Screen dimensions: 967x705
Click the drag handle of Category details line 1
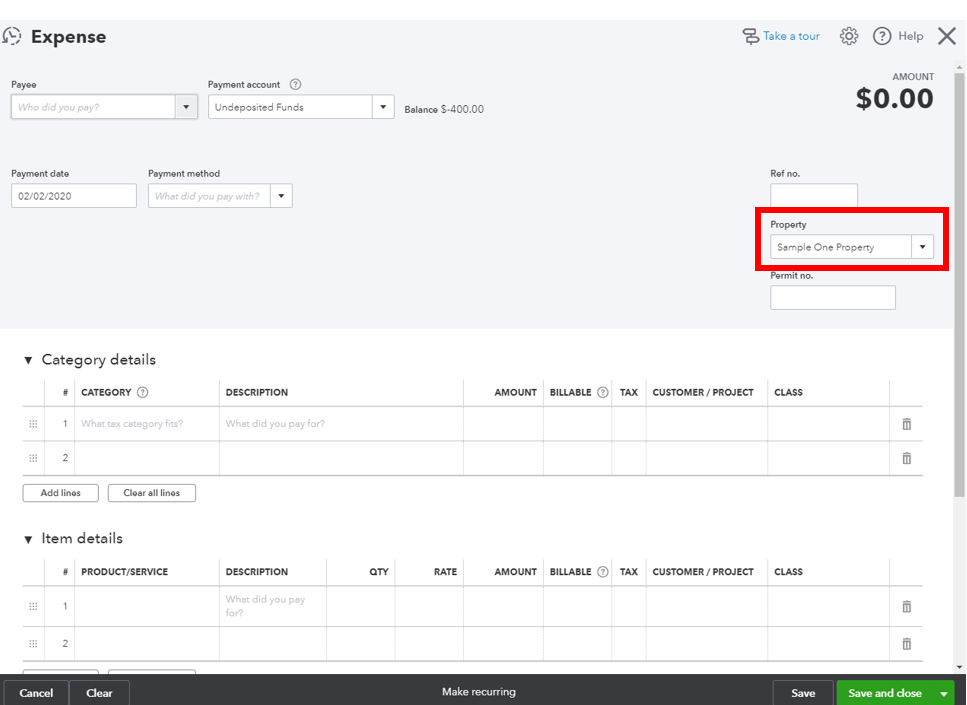point(33,424)
